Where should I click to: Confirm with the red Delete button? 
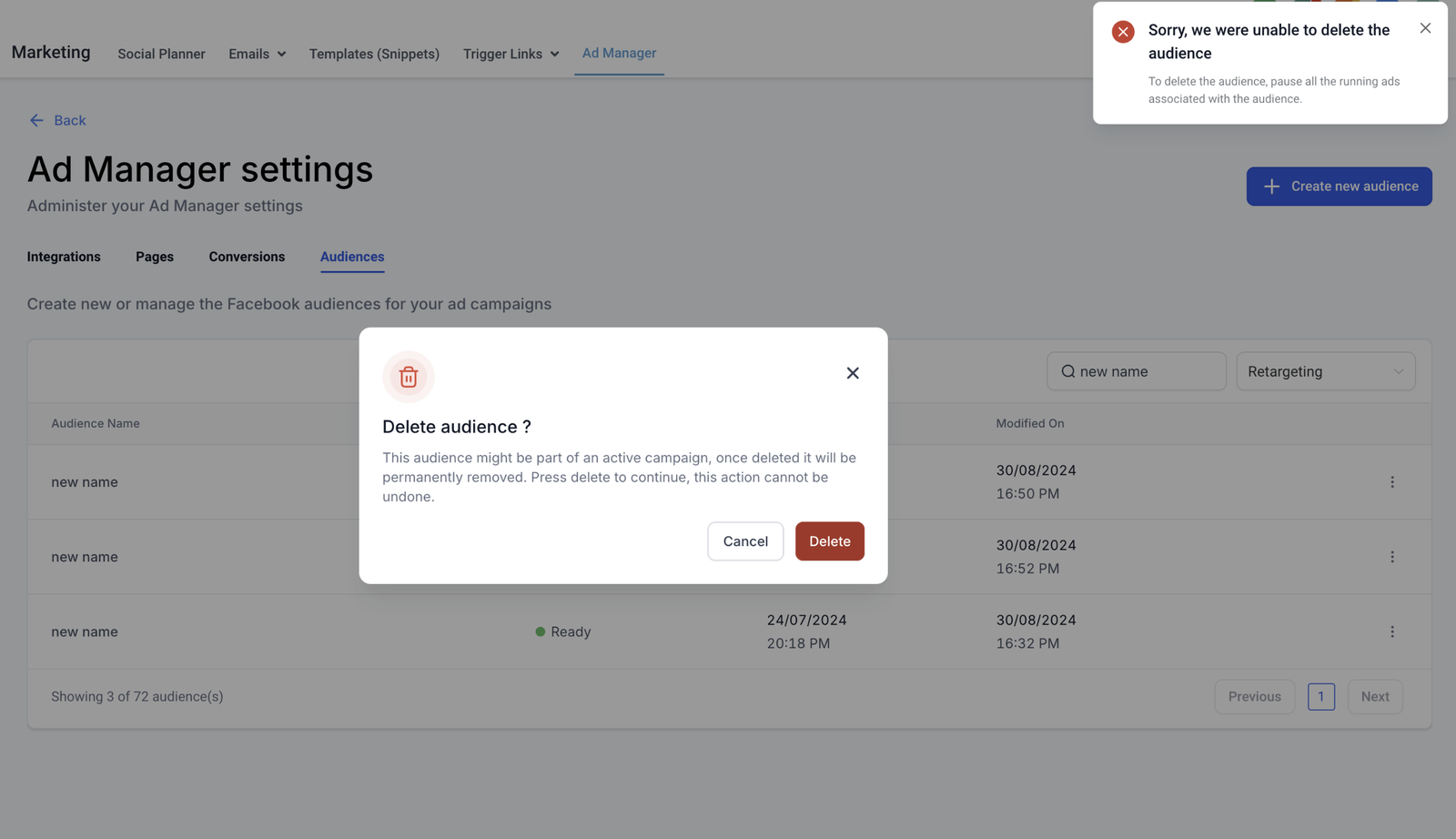click(829, 541)
